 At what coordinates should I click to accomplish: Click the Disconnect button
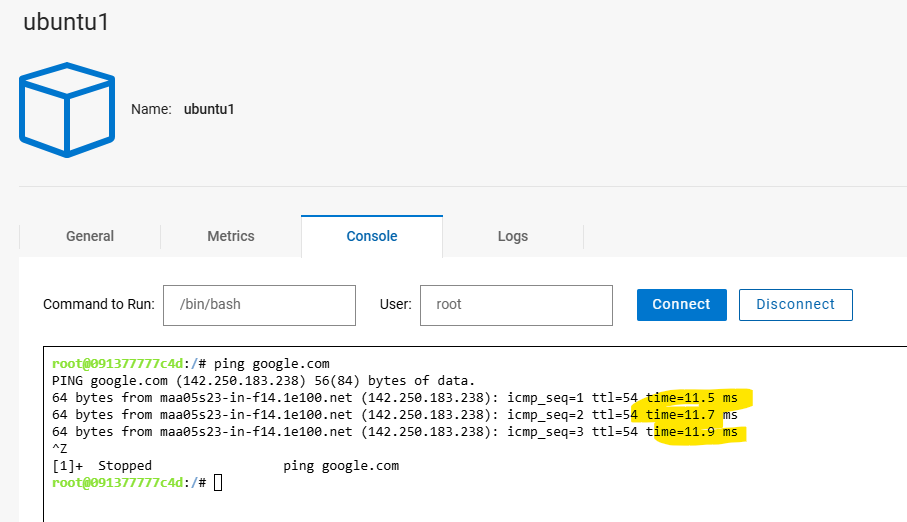click(x=795, y=305)
